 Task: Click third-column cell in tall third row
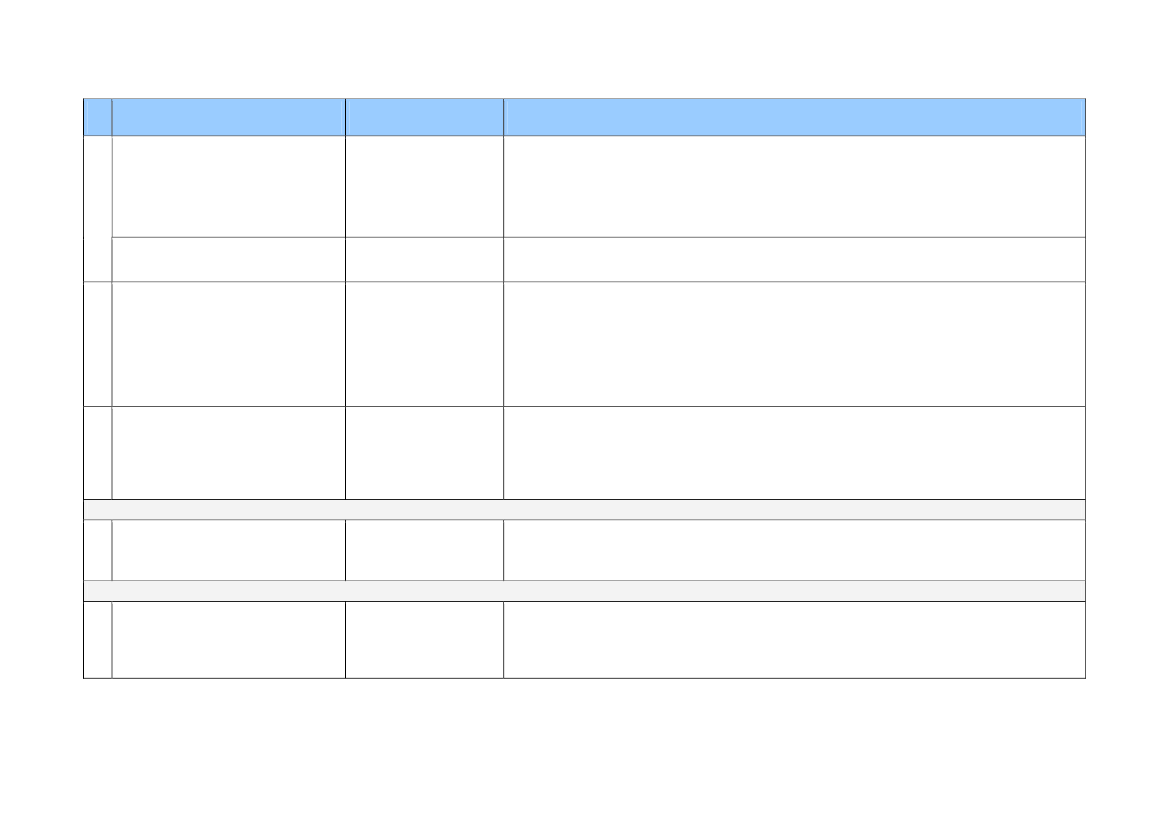424,344
